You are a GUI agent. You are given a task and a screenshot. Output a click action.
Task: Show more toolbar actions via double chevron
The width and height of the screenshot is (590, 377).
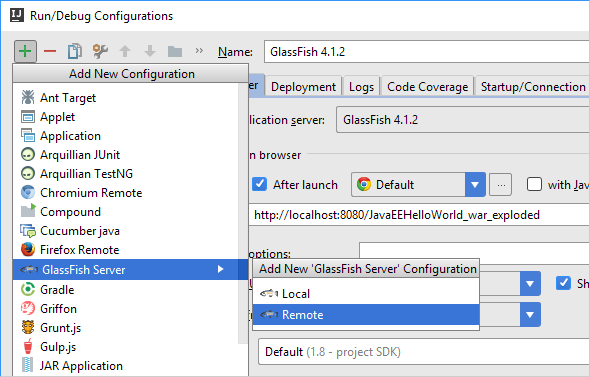tap(199, 50)
